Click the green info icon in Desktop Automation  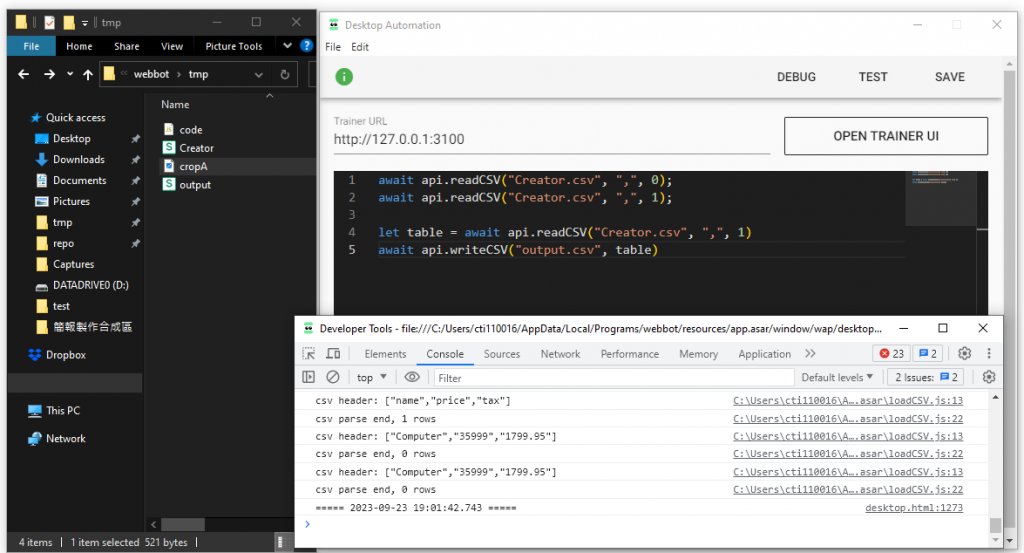pos(344,77)
